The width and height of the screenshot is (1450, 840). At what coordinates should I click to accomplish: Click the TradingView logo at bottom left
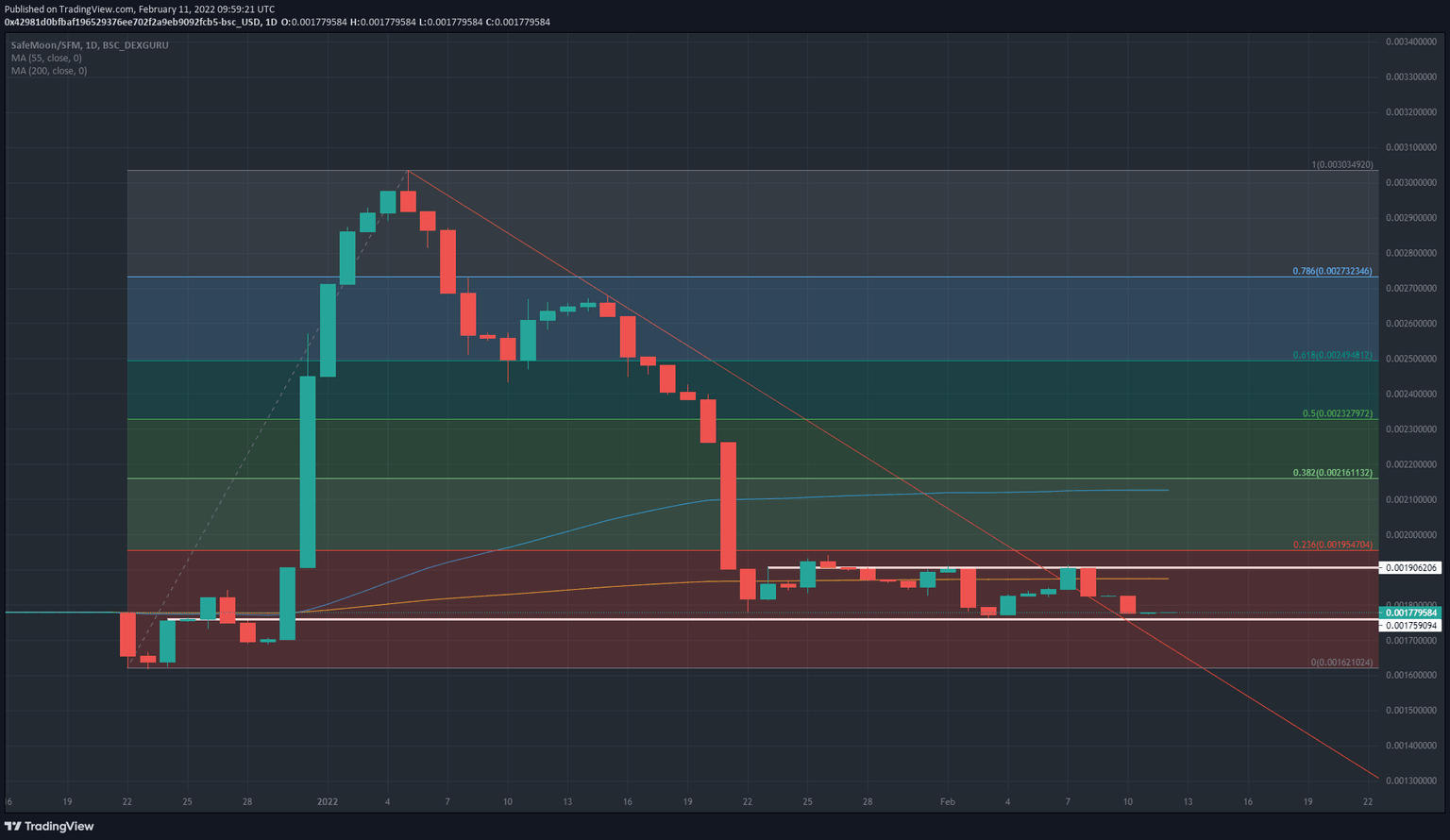click(49, 826)
